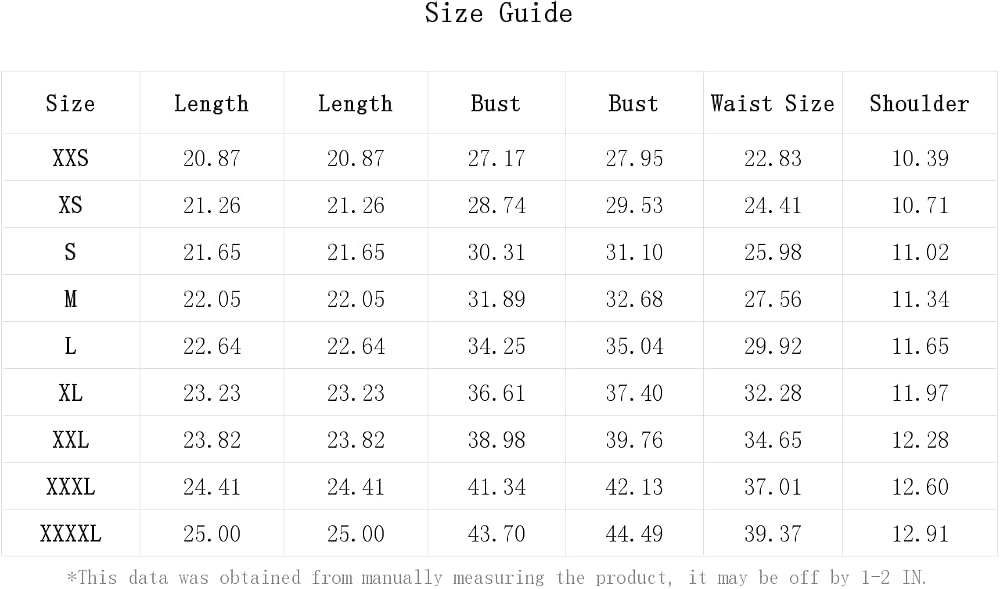Select the Waist Size column header
1000x589 pixels.
772,103
